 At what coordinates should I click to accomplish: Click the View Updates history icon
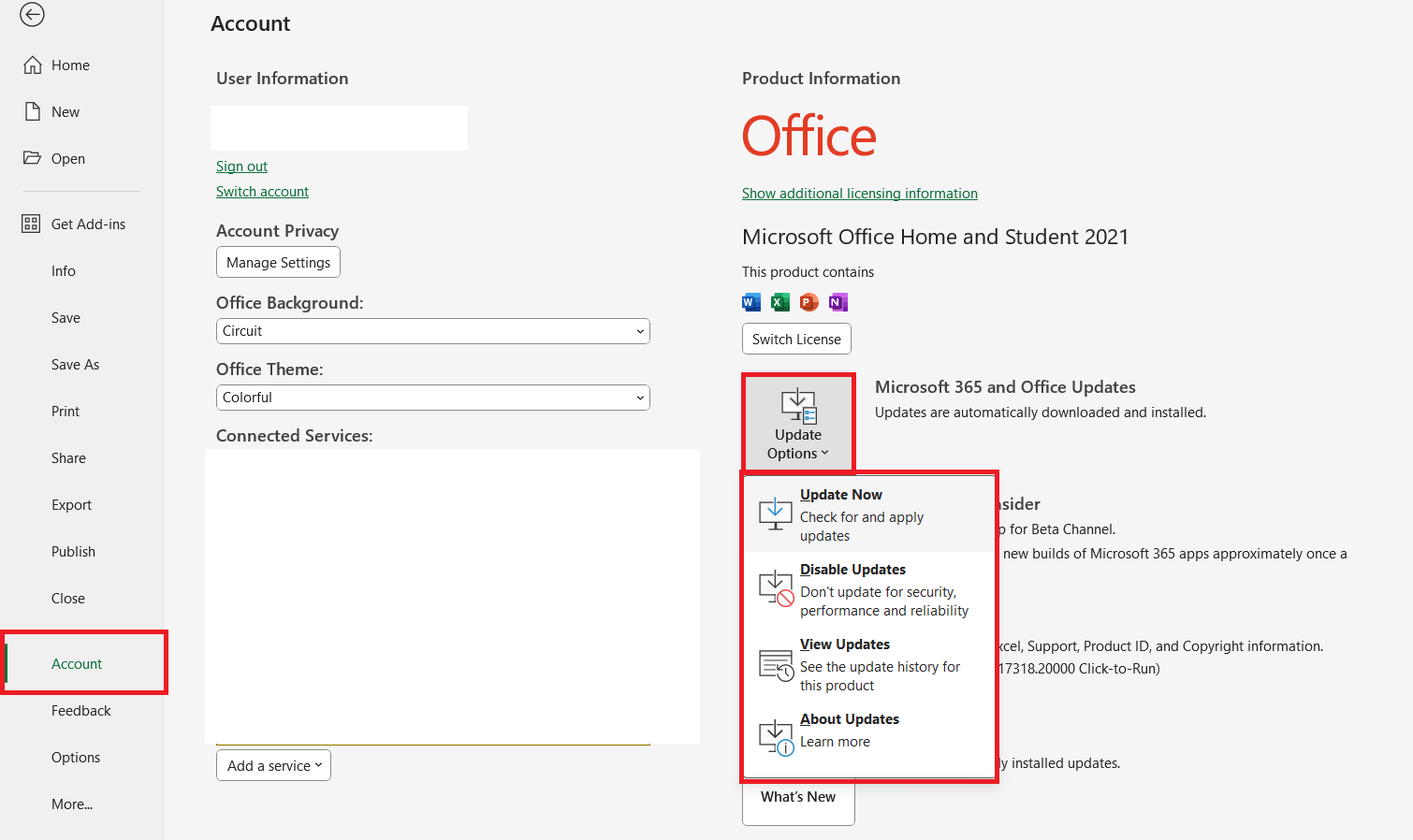(x=776, y=664)
